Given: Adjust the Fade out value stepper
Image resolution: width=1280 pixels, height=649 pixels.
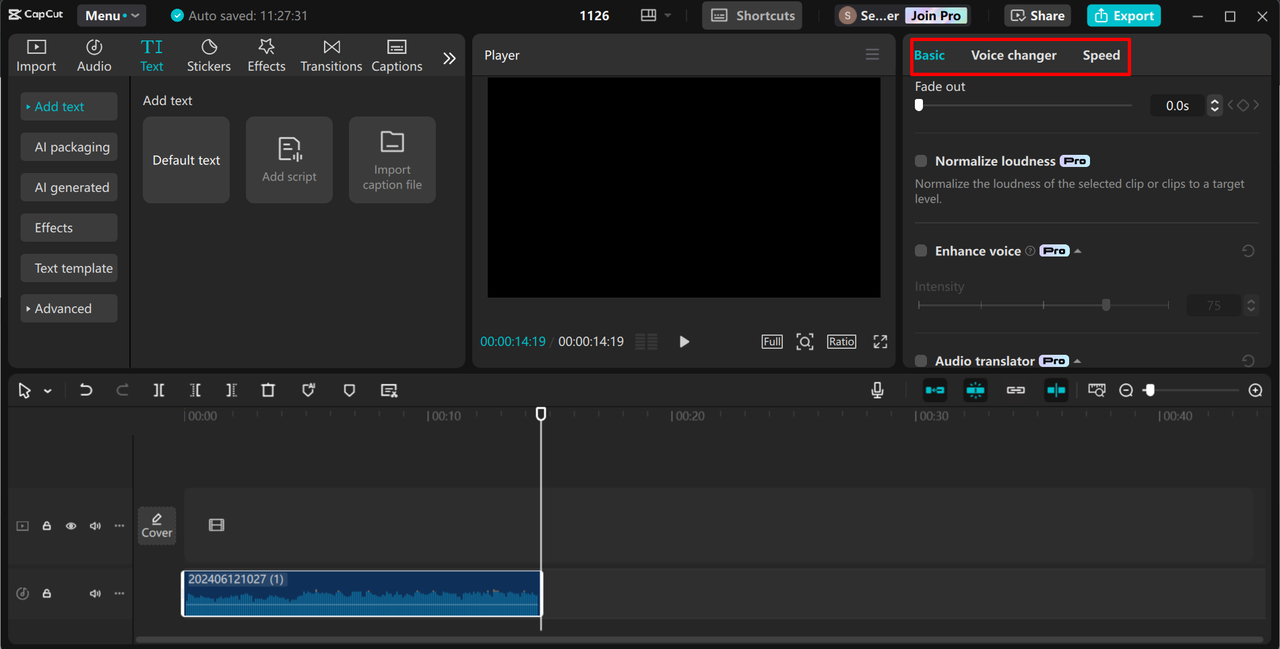Looking at the screenshot, I should (1215, 105).
